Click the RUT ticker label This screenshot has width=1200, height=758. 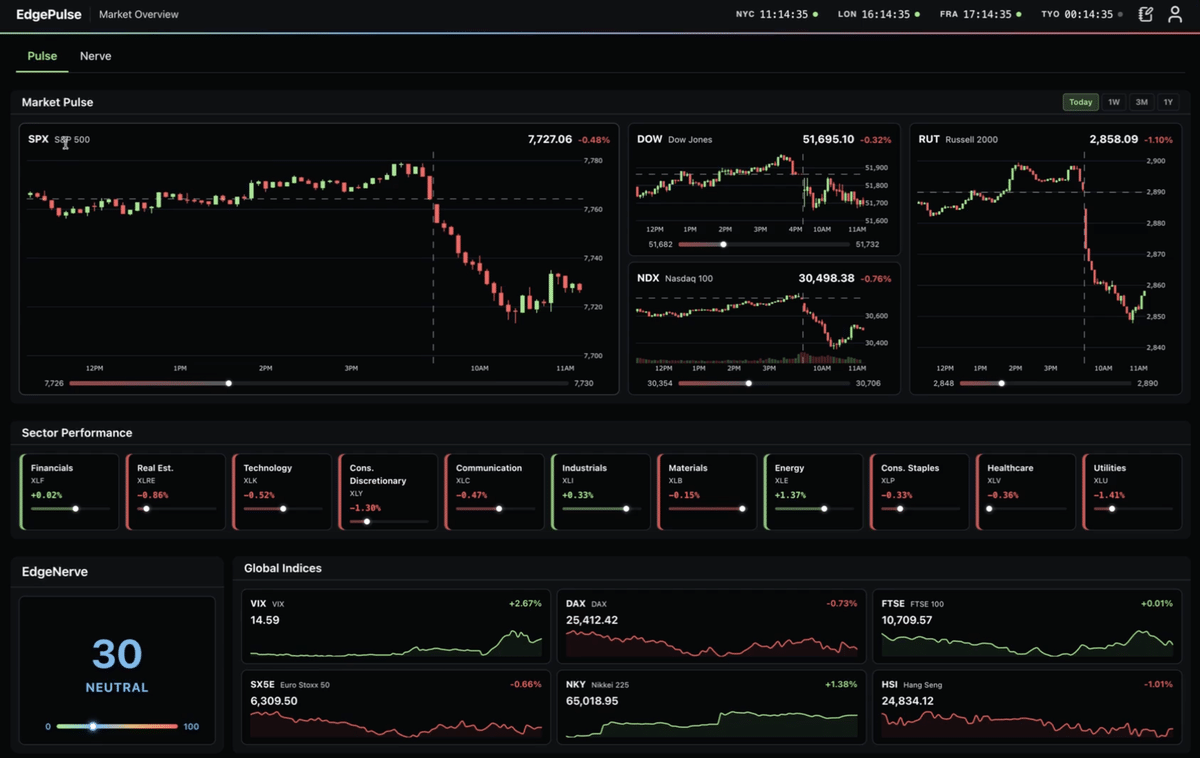(x=929, y=139)
